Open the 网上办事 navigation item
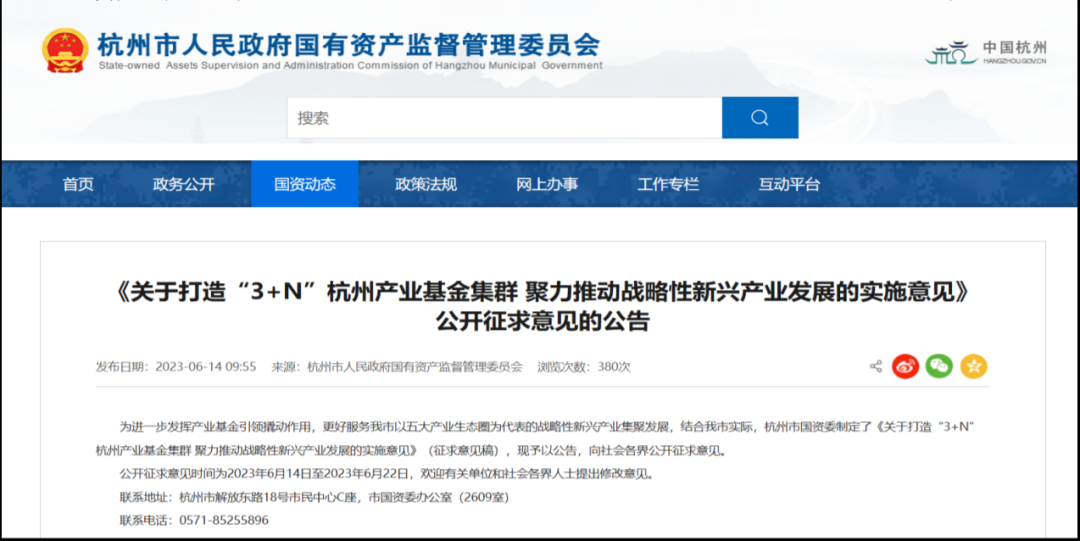 coord(547,184)
